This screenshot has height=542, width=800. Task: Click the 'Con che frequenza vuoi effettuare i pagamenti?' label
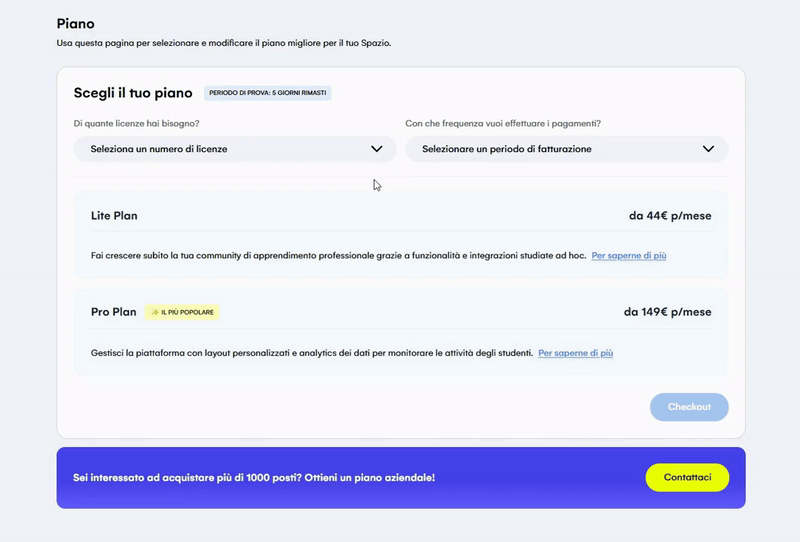pyautogui.click(x=503, y=124)
